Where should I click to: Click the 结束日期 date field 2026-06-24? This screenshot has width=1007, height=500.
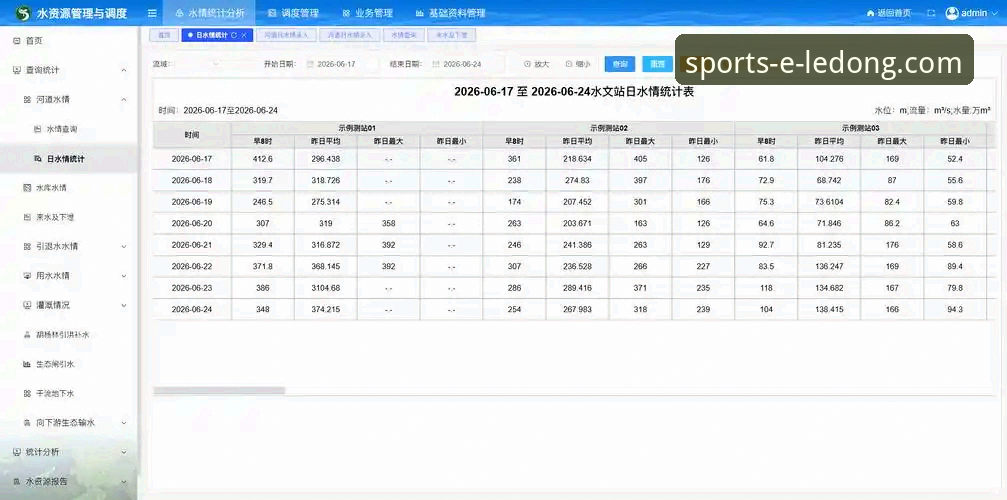[466, 64]
